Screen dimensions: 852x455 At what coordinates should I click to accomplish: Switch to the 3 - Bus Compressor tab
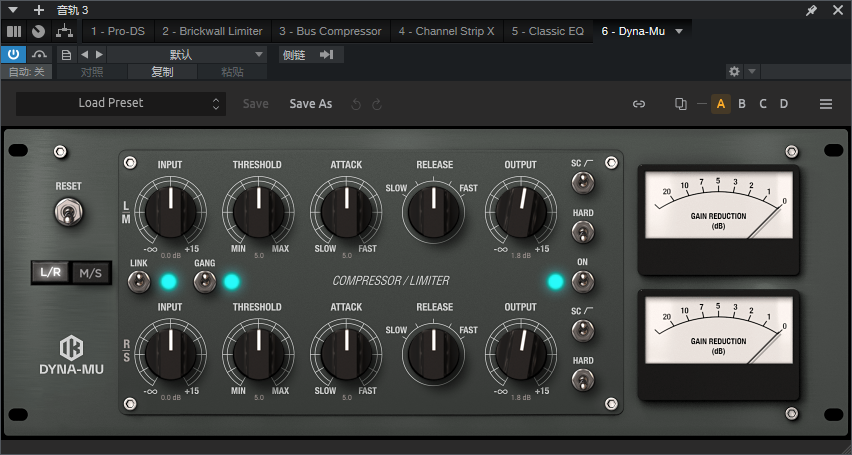click(x=330, y=32)
